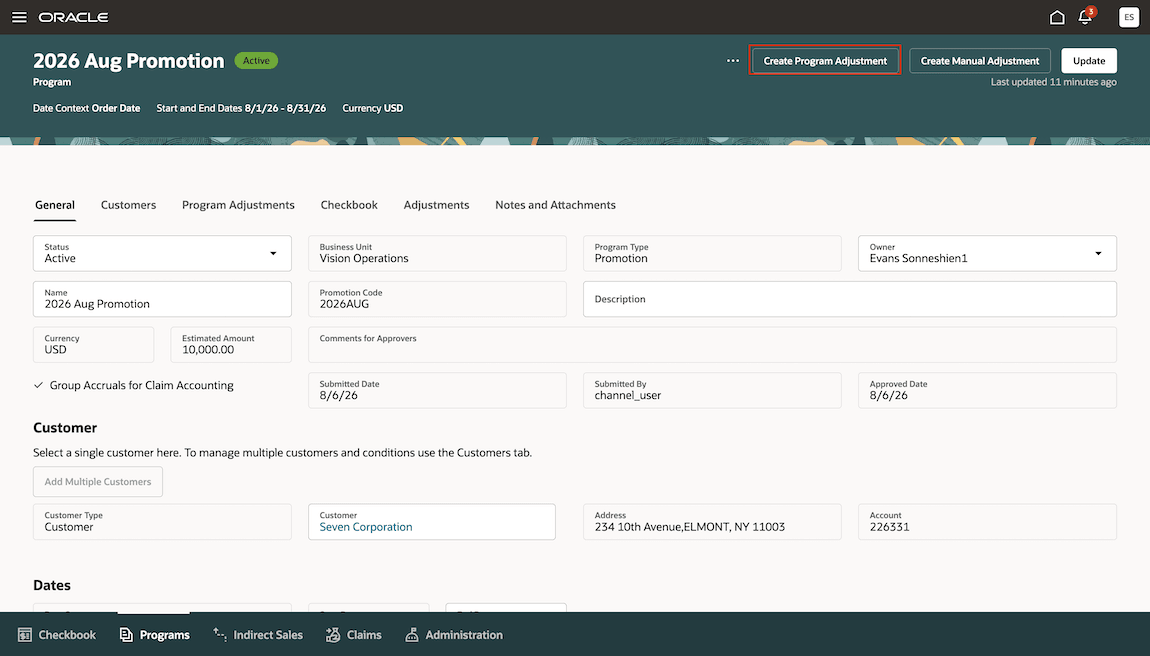Open the Checkbook tab
The width and height of the screenshot is (1150, 656).
coord(349,205)
